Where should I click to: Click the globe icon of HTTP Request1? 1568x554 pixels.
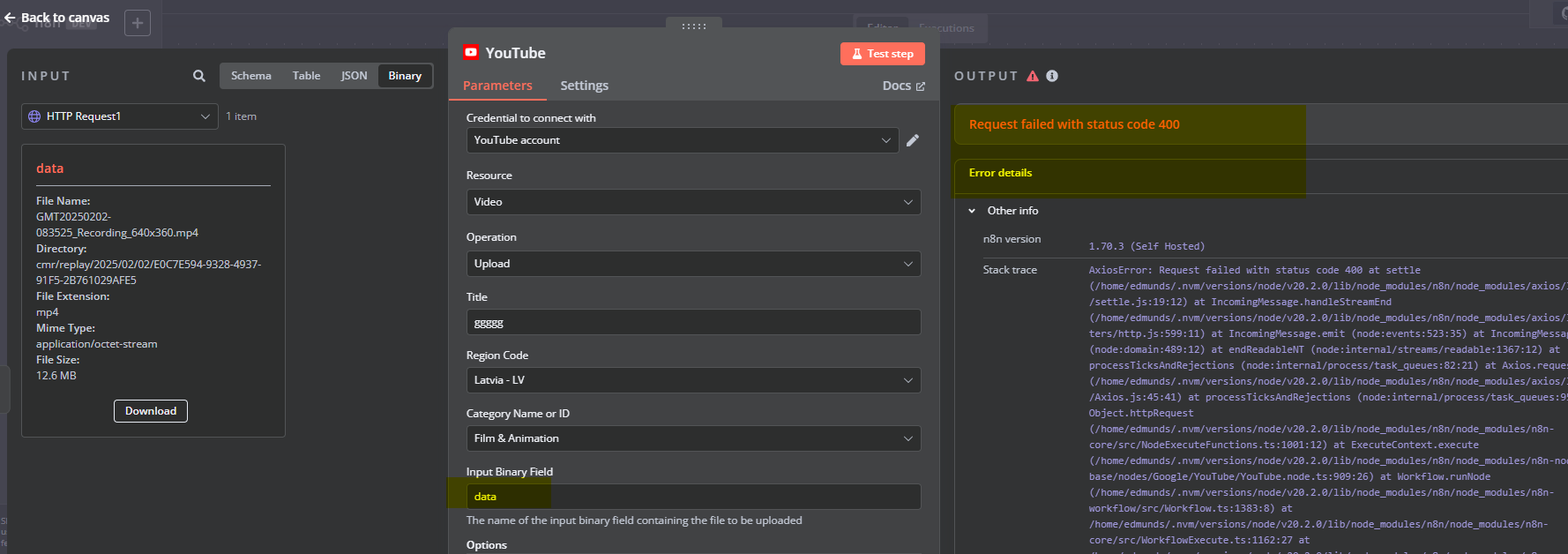pyautogui.click(x=34, y=116)
